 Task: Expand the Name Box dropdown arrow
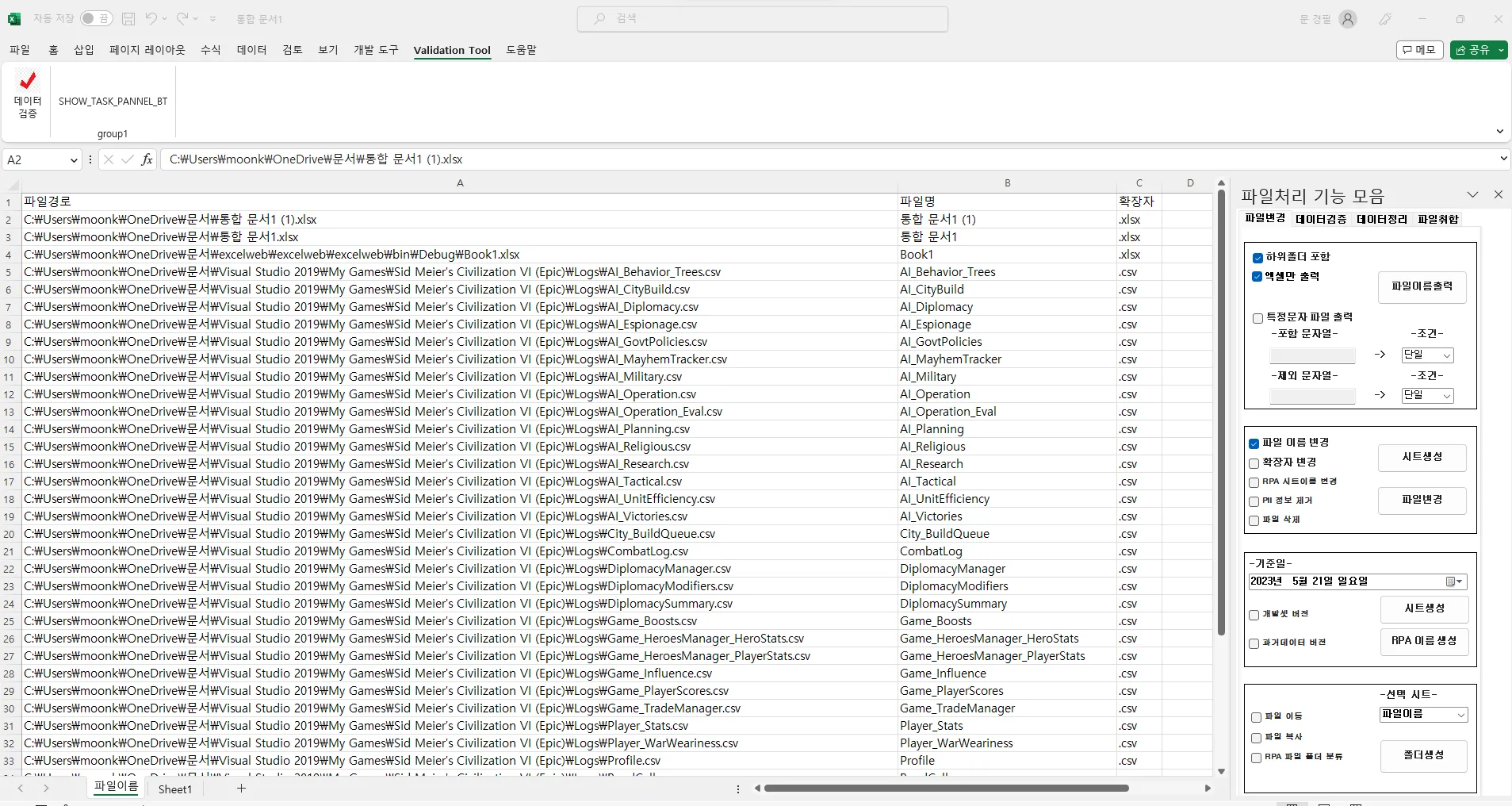click(74, 160)
